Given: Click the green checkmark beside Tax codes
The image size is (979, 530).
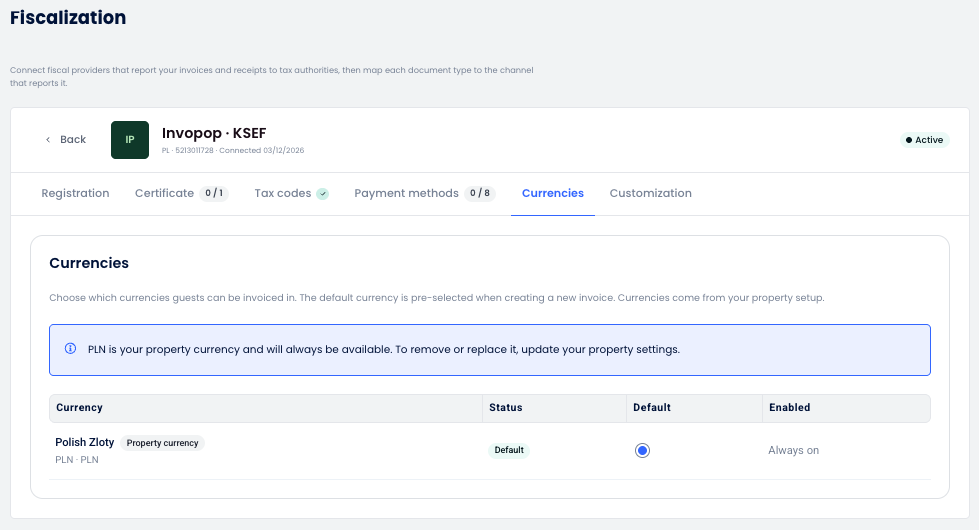Looking at the screenshot, I should click(322, 194).
